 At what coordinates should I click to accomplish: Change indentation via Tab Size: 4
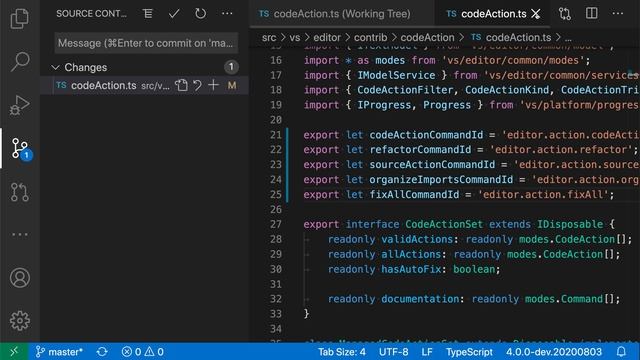pos(342,351)
